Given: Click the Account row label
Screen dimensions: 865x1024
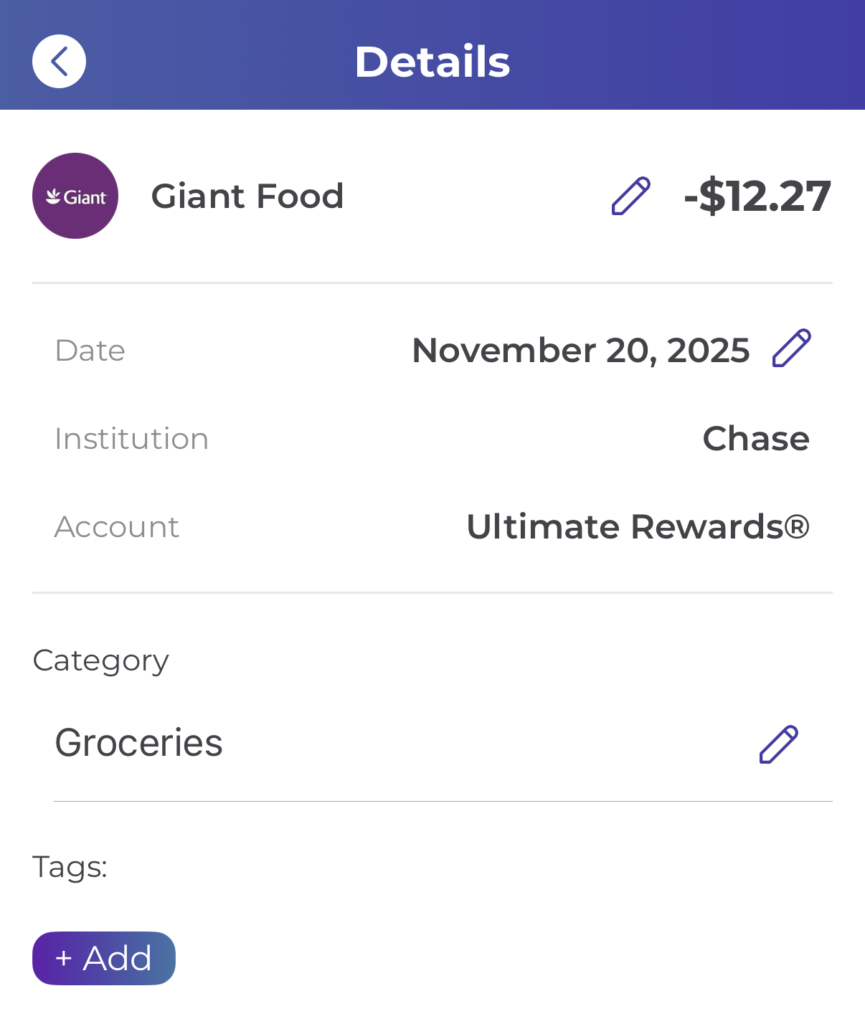Looking at the screenshot, I should click(x=116, y=526).
